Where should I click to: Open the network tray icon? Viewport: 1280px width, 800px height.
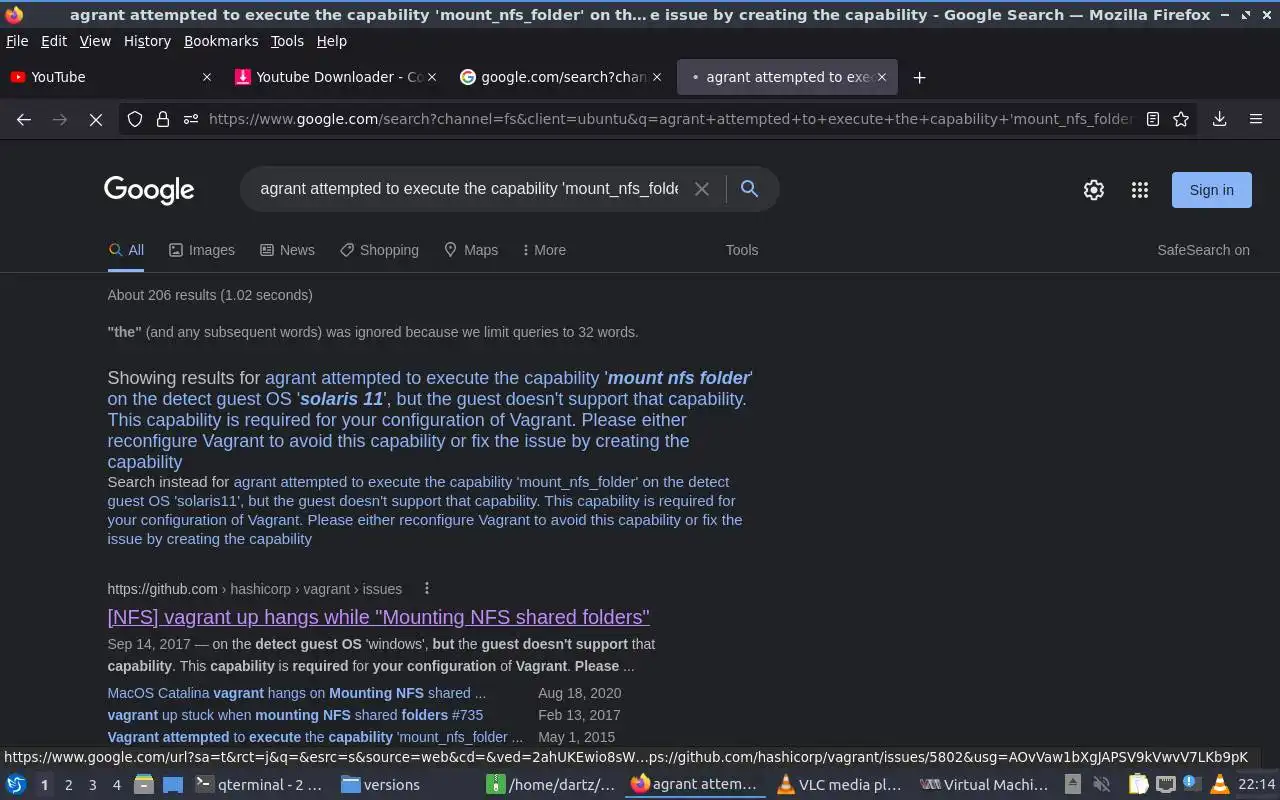[1165, 785]
